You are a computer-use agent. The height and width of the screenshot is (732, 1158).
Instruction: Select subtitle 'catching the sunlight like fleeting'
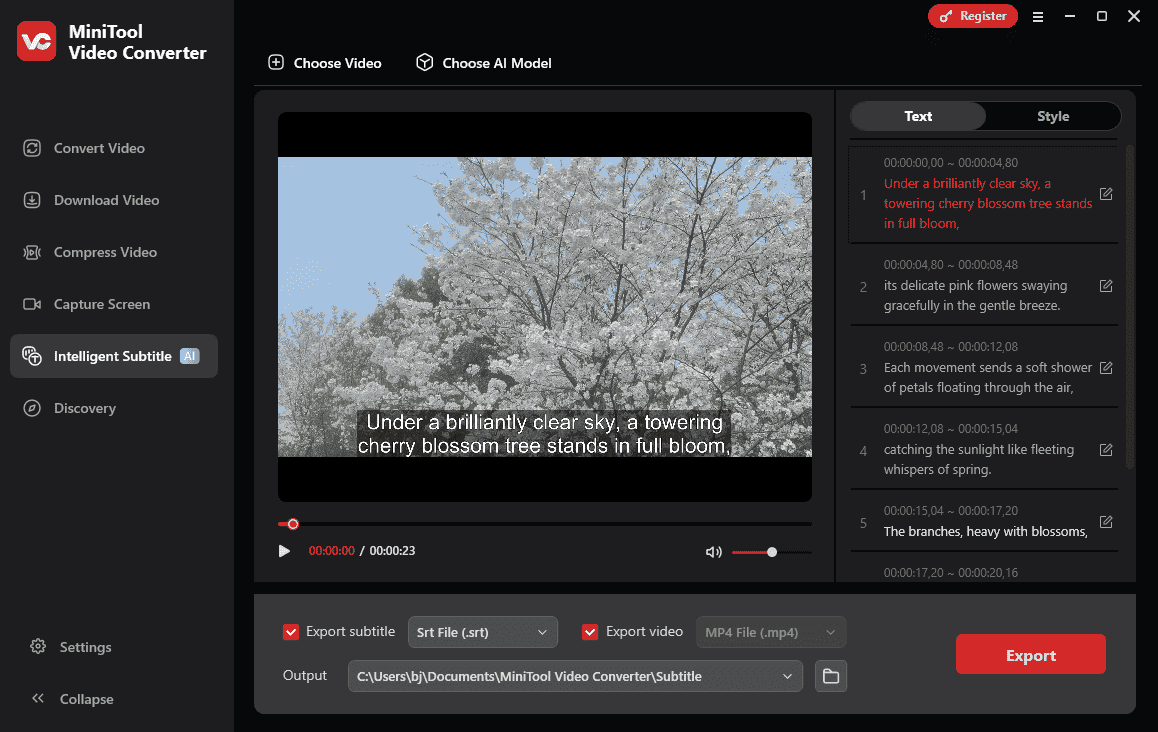coord(979,459)
